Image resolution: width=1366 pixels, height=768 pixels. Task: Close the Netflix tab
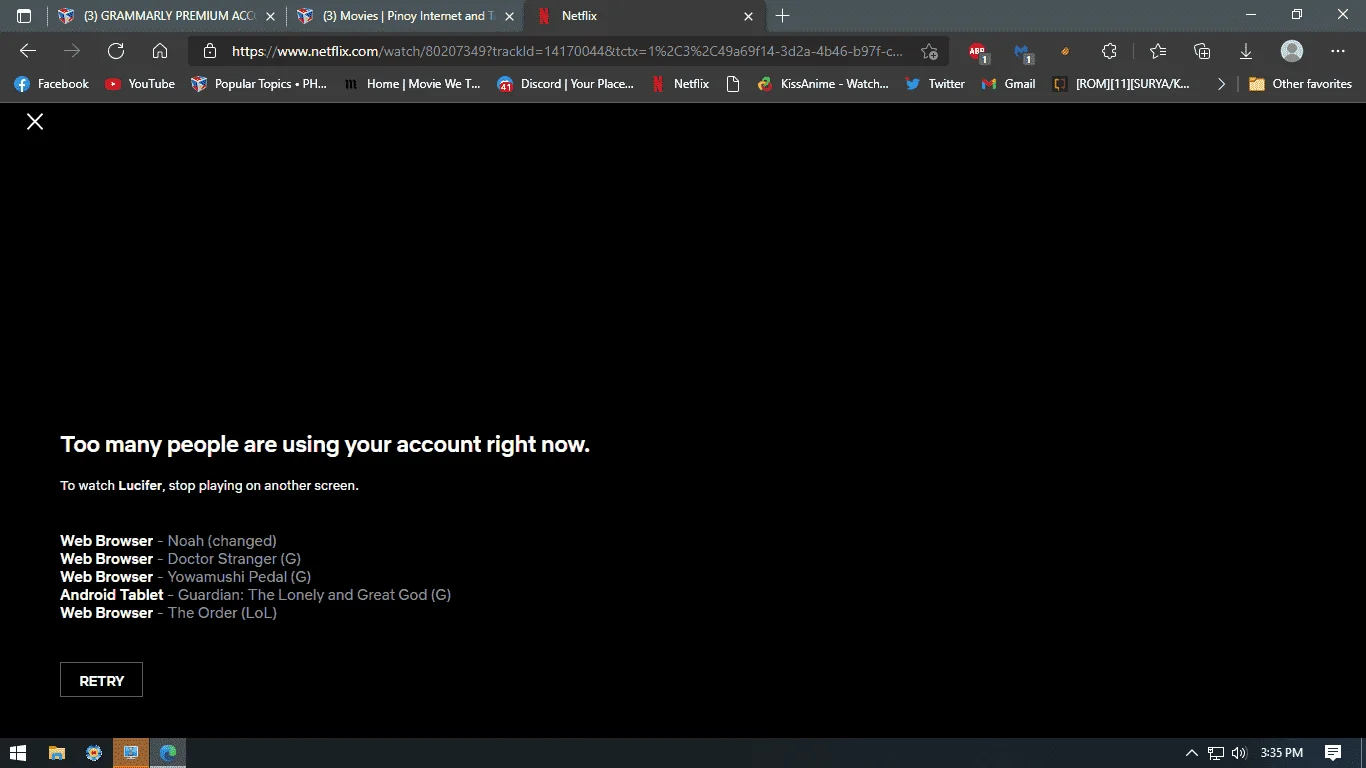point(748,16)
